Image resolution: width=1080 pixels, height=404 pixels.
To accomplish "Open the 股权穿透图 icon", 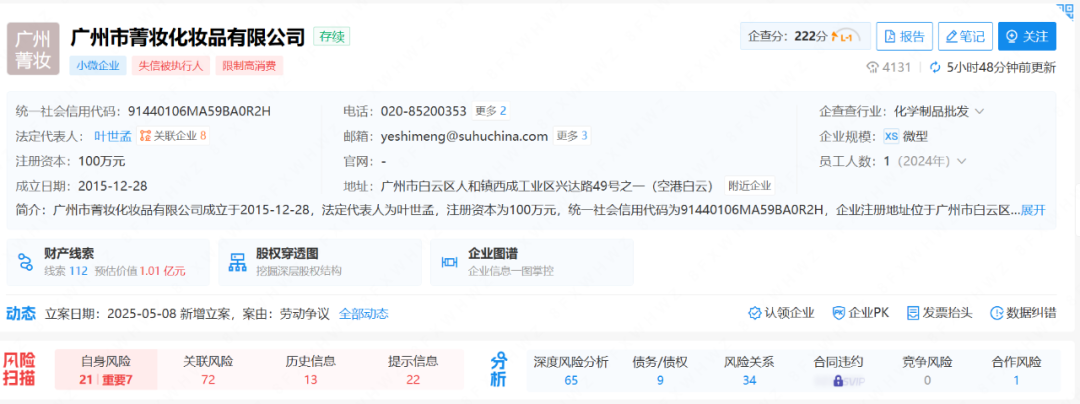I will click(x=238, y=262).
